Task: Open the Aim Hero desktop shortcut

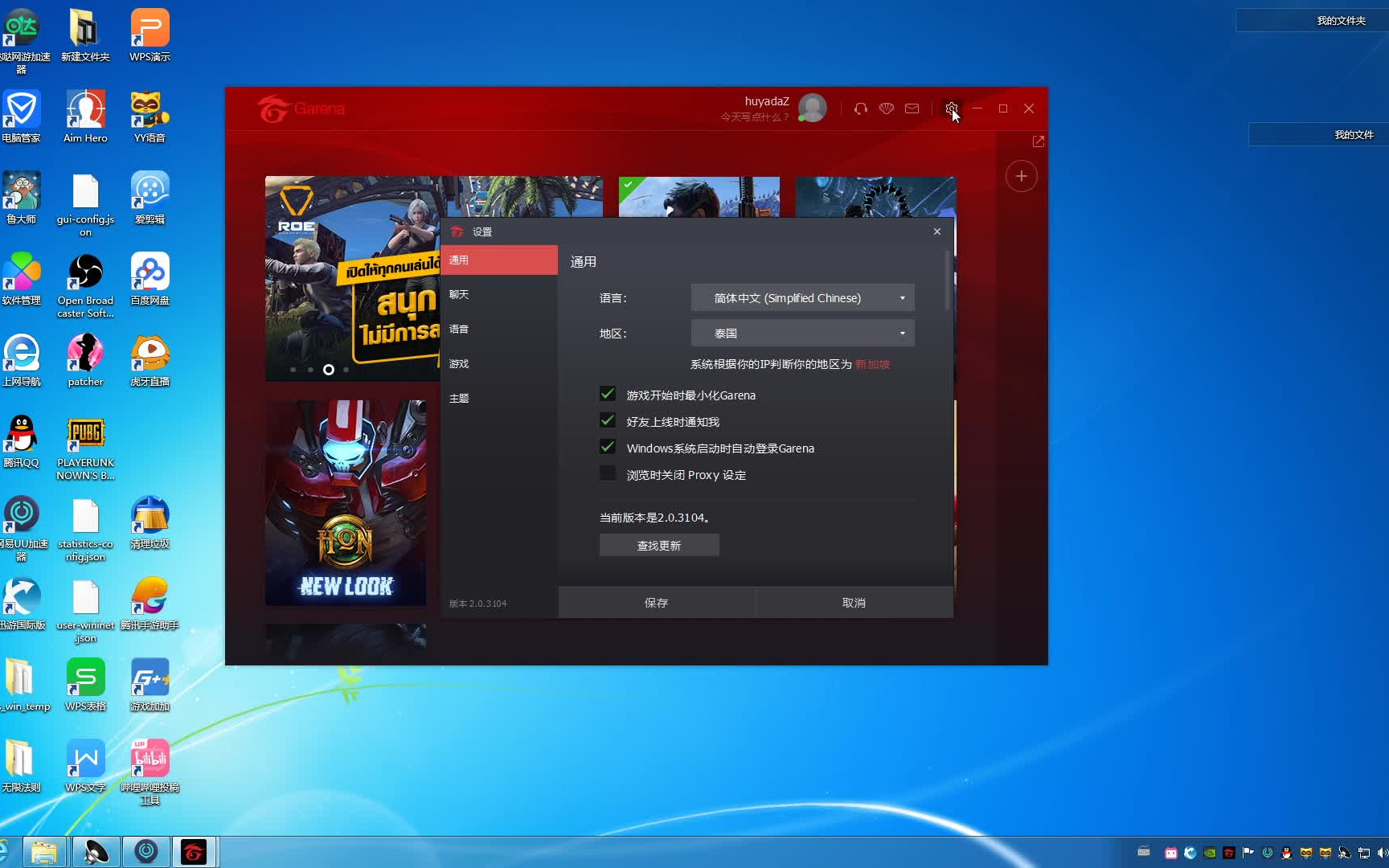Action: pos(85,117)
